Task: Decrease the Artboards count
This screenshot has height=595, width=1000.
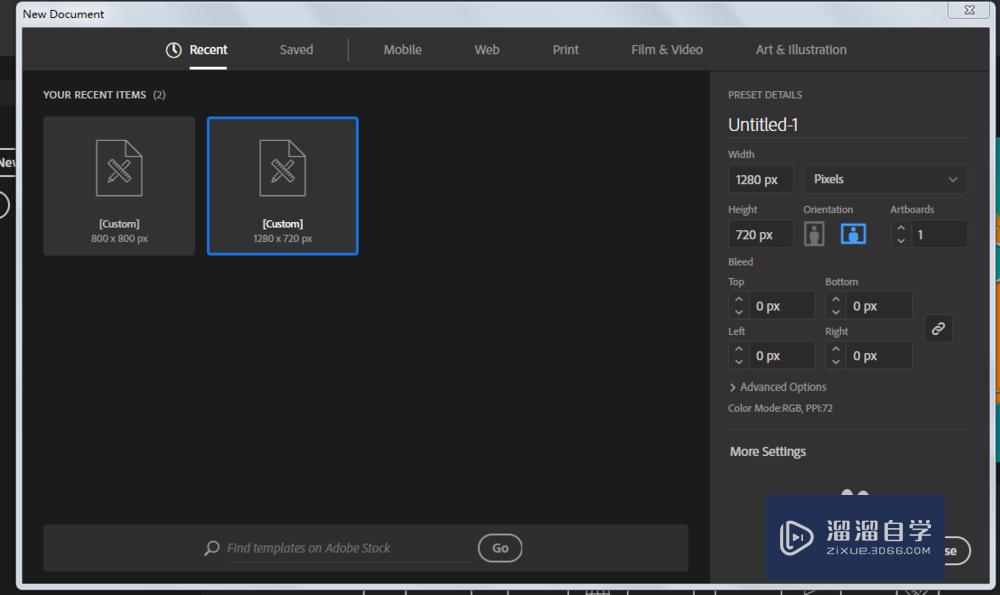Action: tap(901, 240)
